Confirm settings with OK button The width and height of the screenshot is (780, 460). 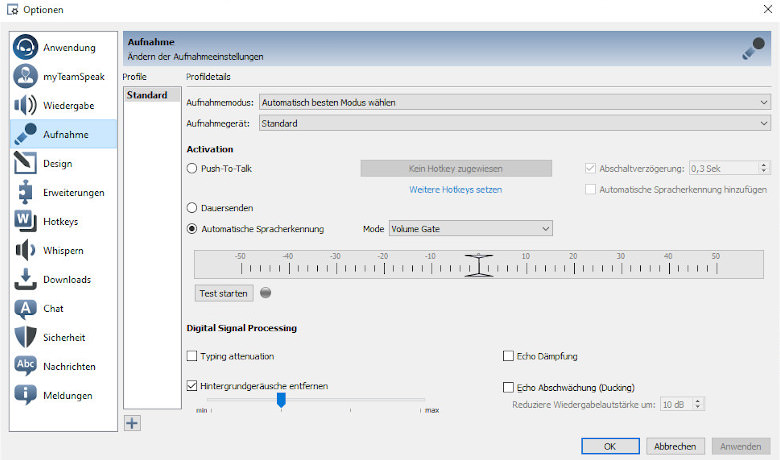point(610,446)
